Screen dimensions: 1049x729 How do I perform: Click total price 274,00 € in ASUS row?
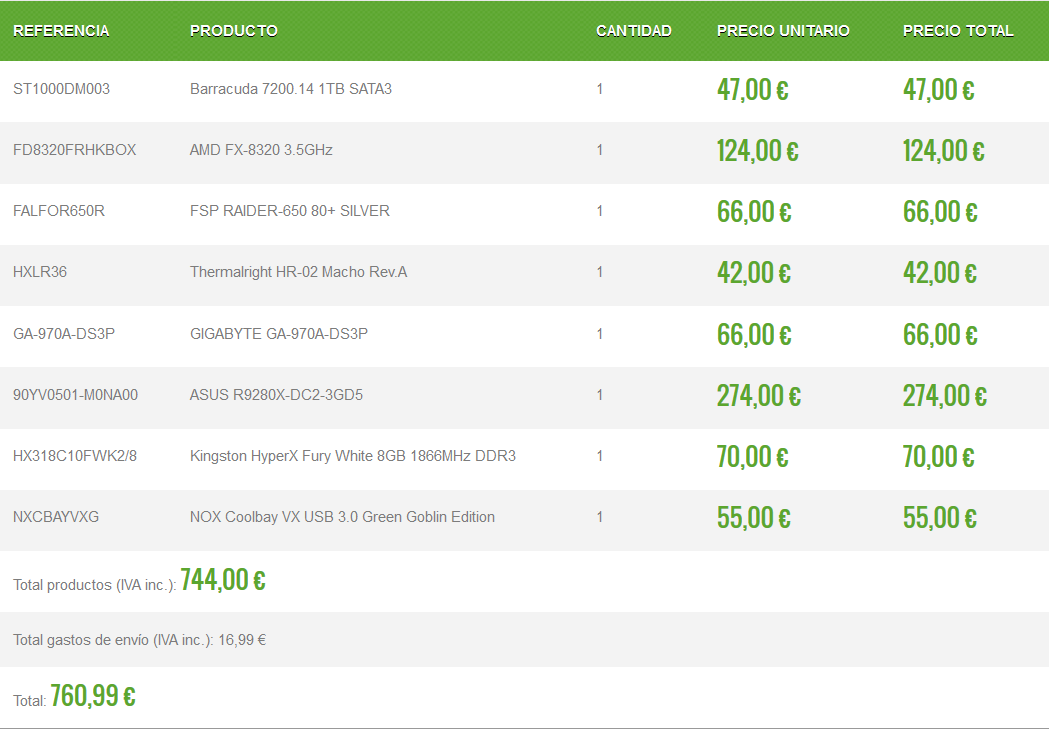tap(945, 395)
